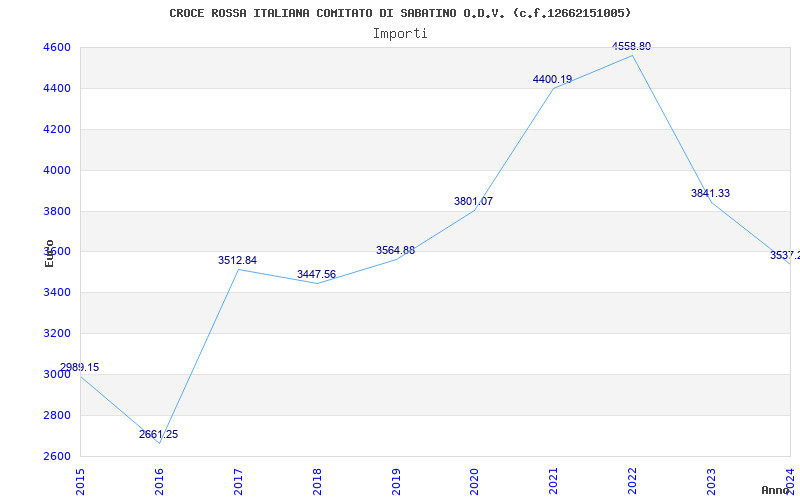800x500 pixels.
Task: Click data label 3564.88
Action: click(x=395, y=251)
